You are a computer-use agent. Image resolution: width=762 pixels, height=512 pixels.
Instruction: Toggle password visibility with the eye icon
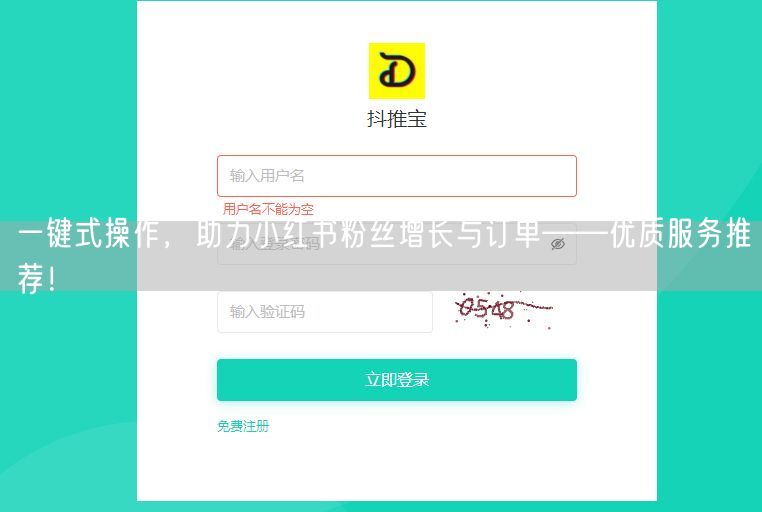click(558, 244)
